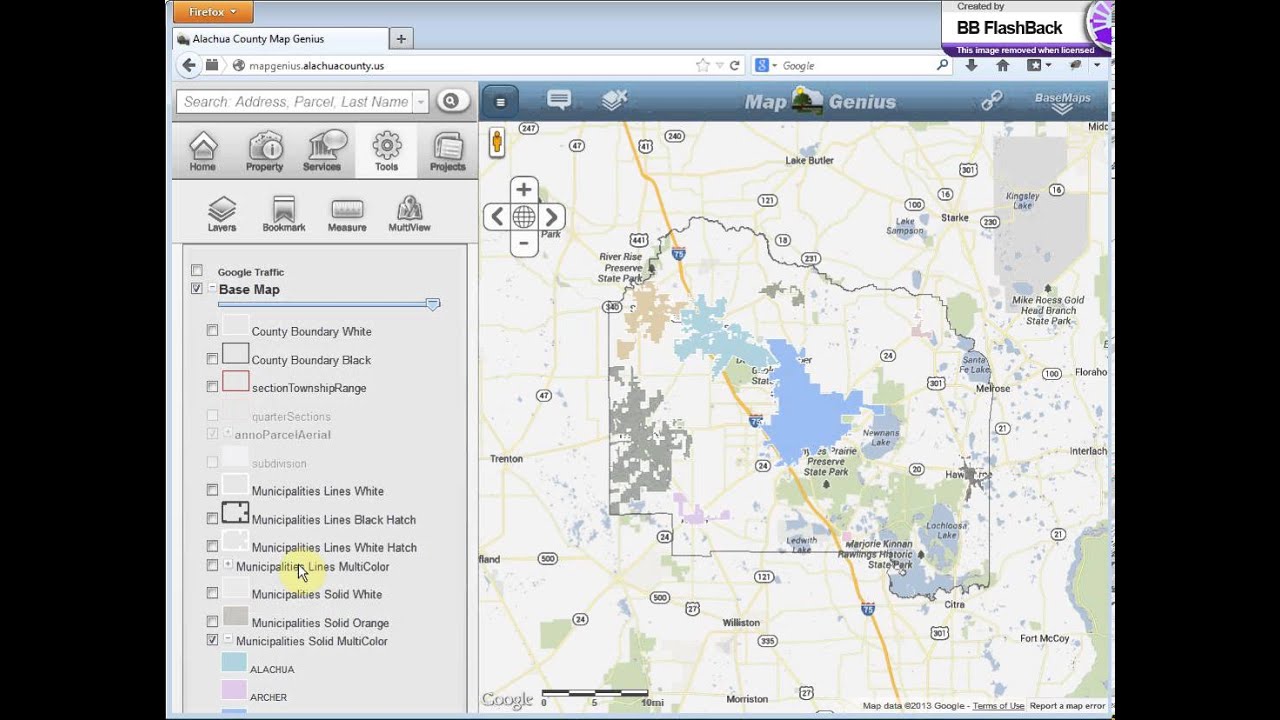Viewport: 1280px width, 720px height.
Task: Select the Measure tool
Action: tap(347, 214)
